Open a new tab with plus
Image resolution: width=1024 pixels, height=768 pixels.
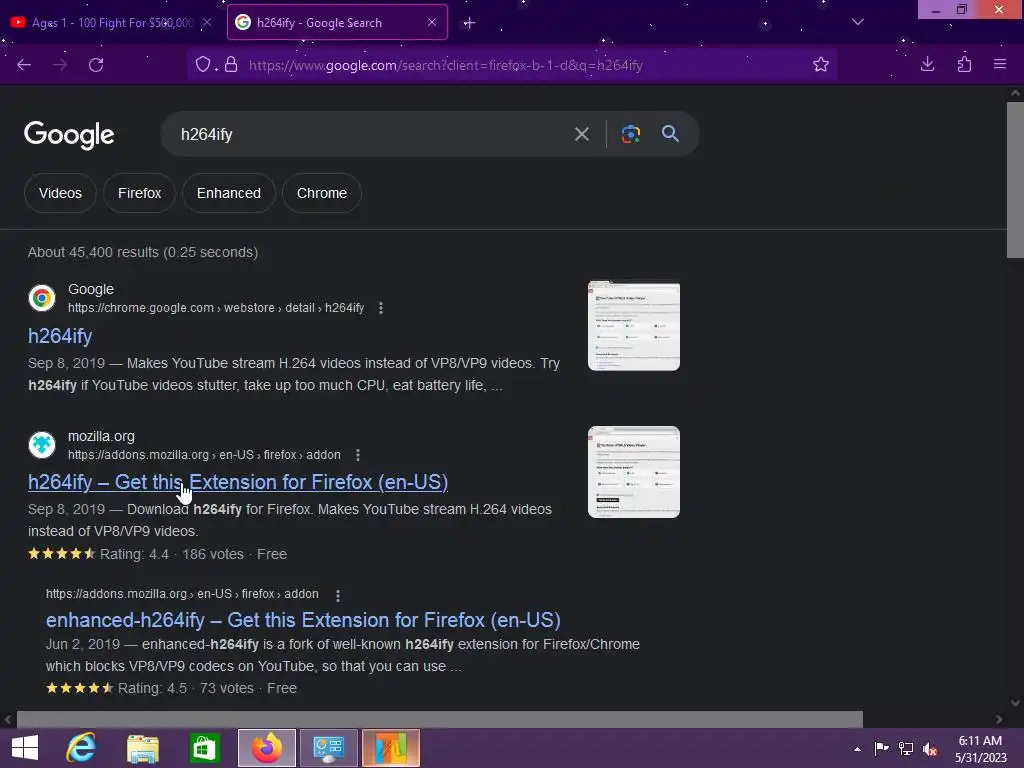469,23
